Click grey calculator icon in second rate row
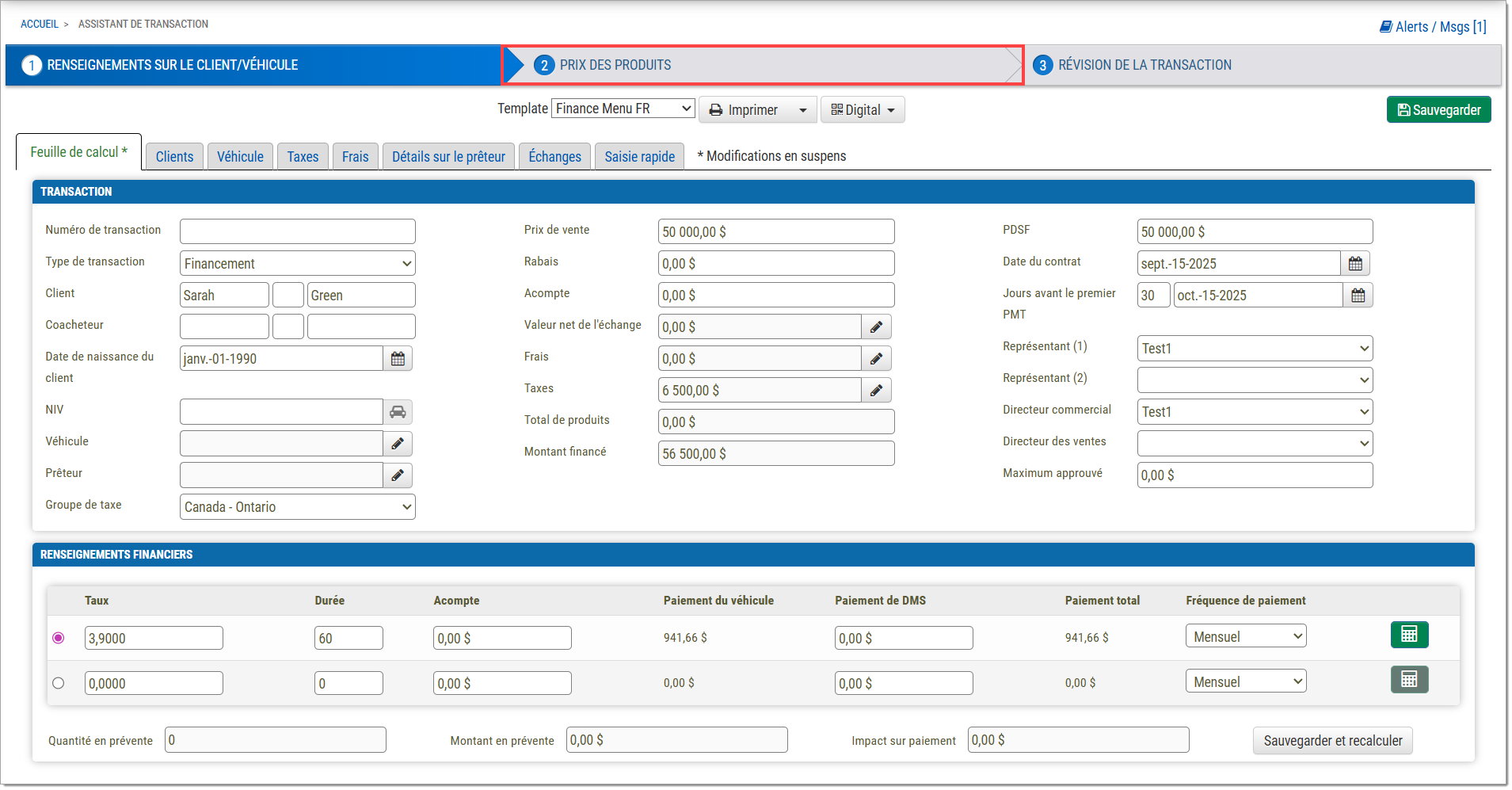Screen dimensions: 1512x790 [x=1409, y=680]
